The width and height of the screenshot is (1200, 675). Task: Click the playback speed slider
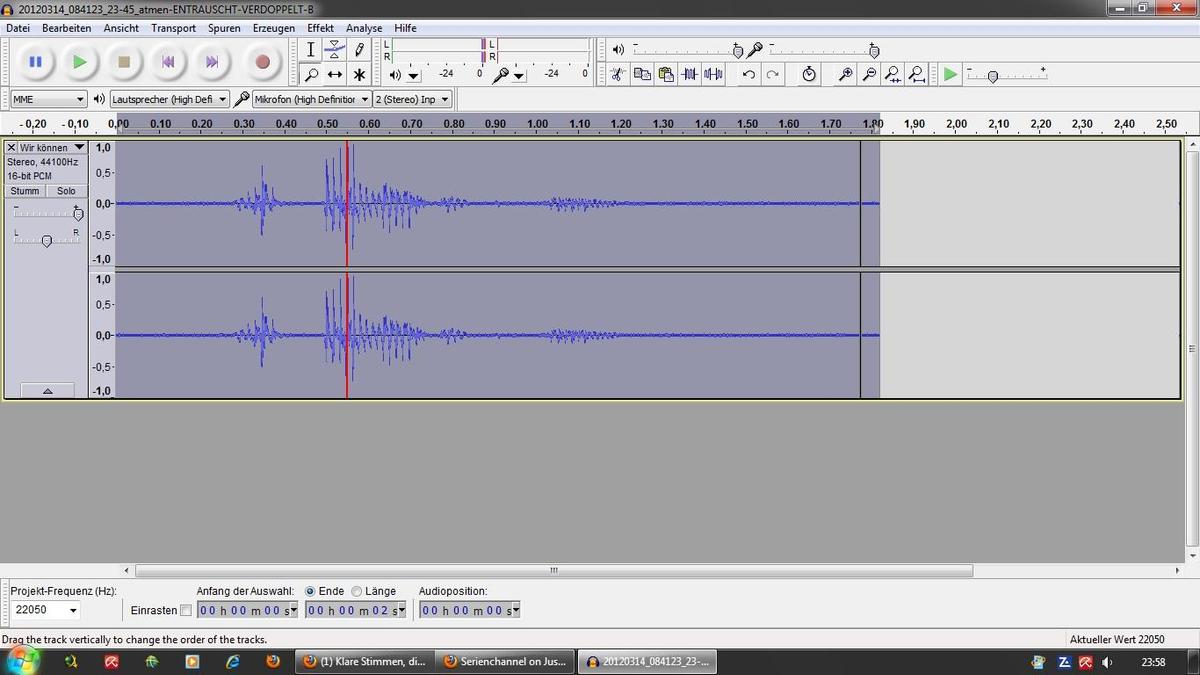tap(1006, 75)
